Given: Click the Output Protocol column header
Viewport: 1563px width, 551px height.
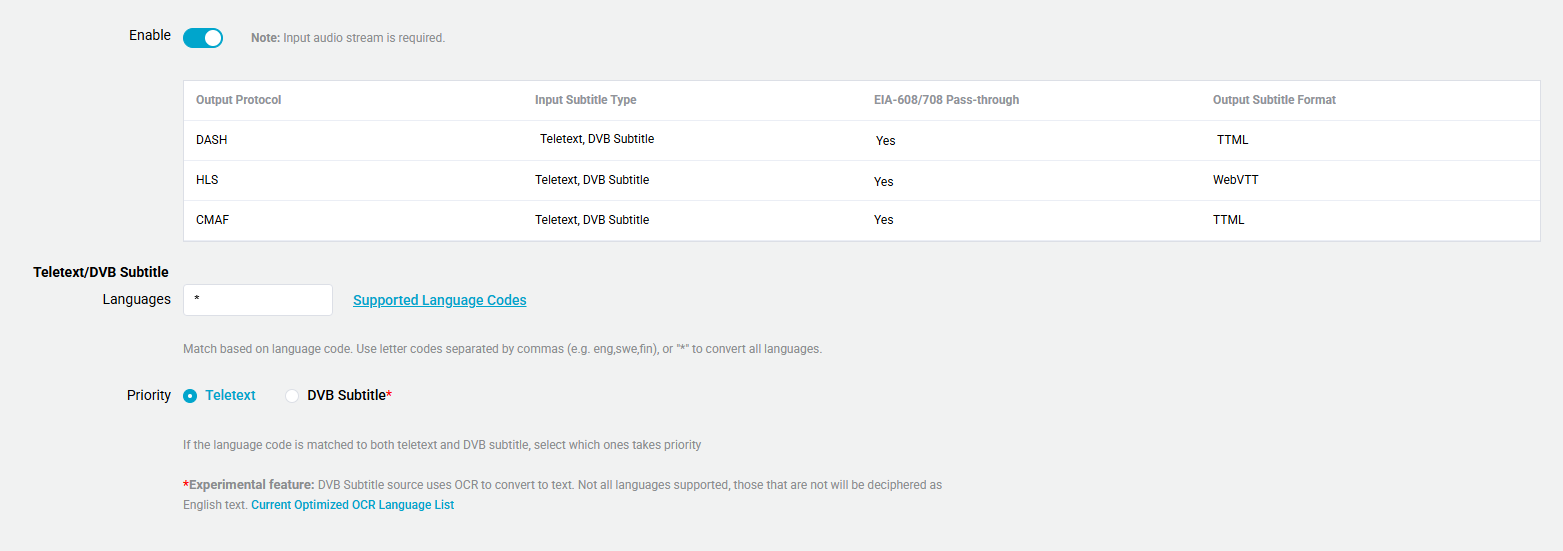Looking at the screenshot, I should click(x=239, y=100).
